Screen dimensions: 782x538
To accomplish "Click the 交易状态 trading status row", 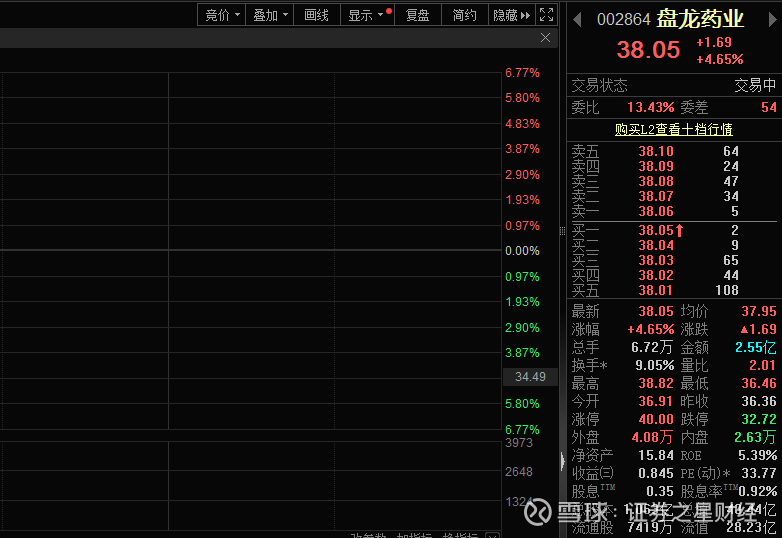I will 674,85.
